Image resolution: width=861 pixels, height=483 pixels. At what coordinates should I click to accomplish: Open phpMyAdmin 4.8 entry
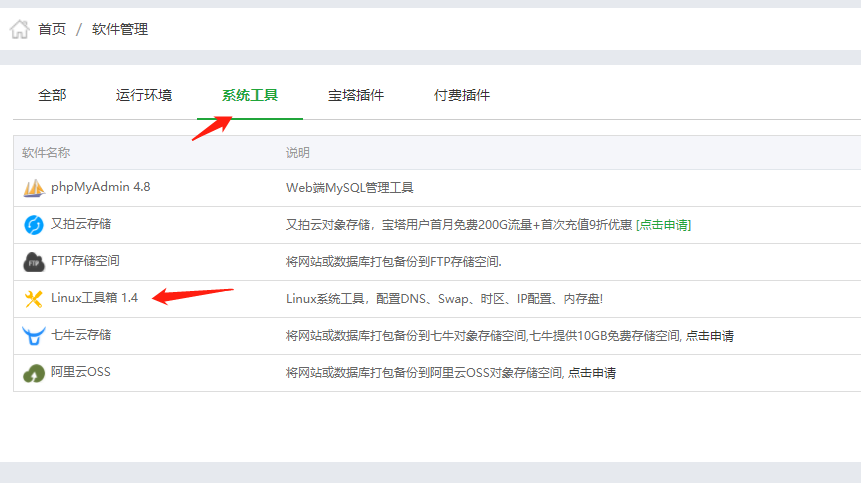pos(100,187)
